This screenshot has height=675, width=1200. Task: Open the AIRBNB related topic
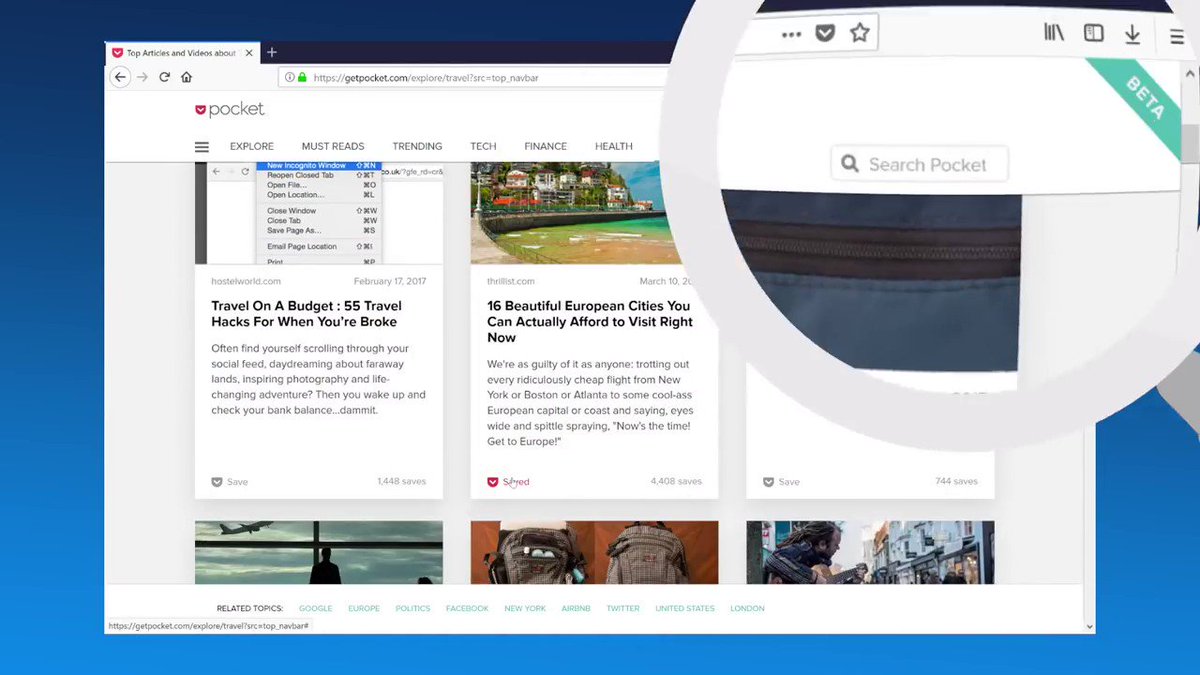tap(576, 609)
